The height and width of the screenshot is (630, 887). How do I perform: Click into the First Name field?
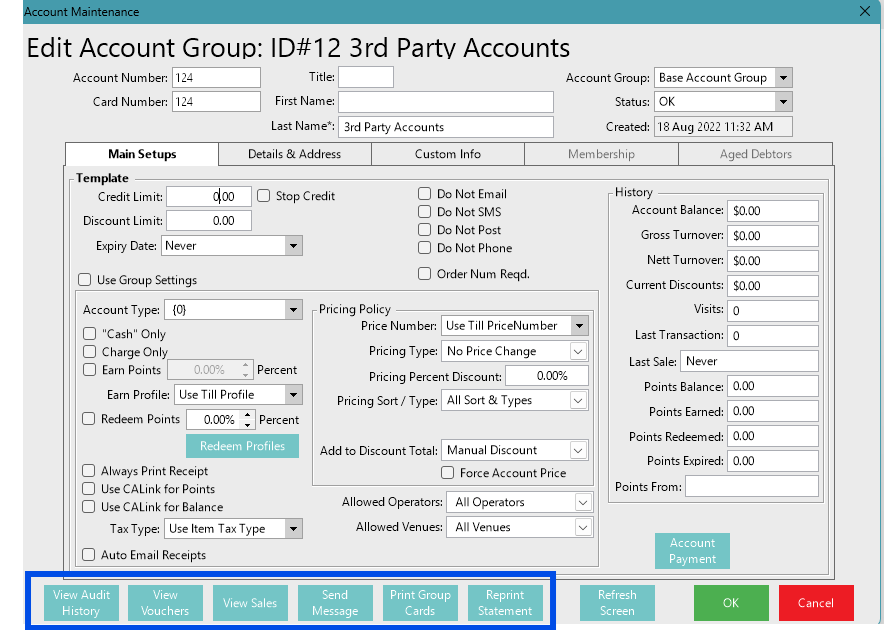click(x=445, y=102)
